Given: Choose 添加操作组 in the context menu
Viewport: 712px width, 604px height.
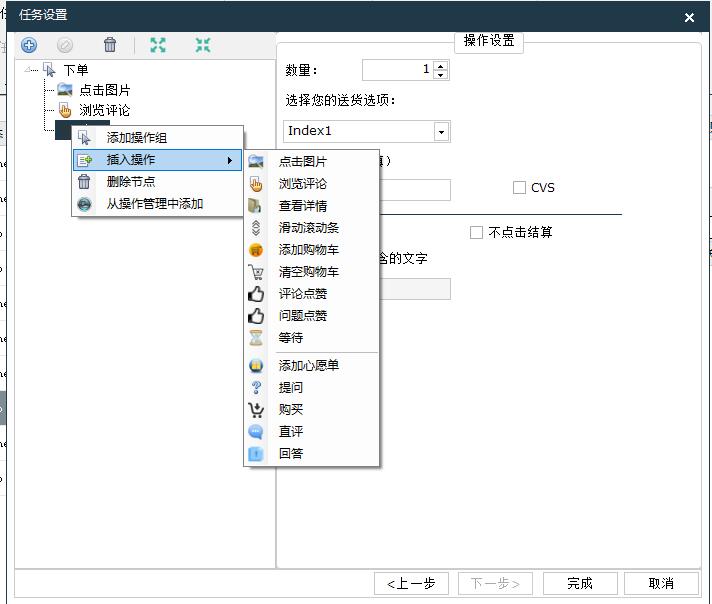Looking at the screenshot, I should click(158, 138).
